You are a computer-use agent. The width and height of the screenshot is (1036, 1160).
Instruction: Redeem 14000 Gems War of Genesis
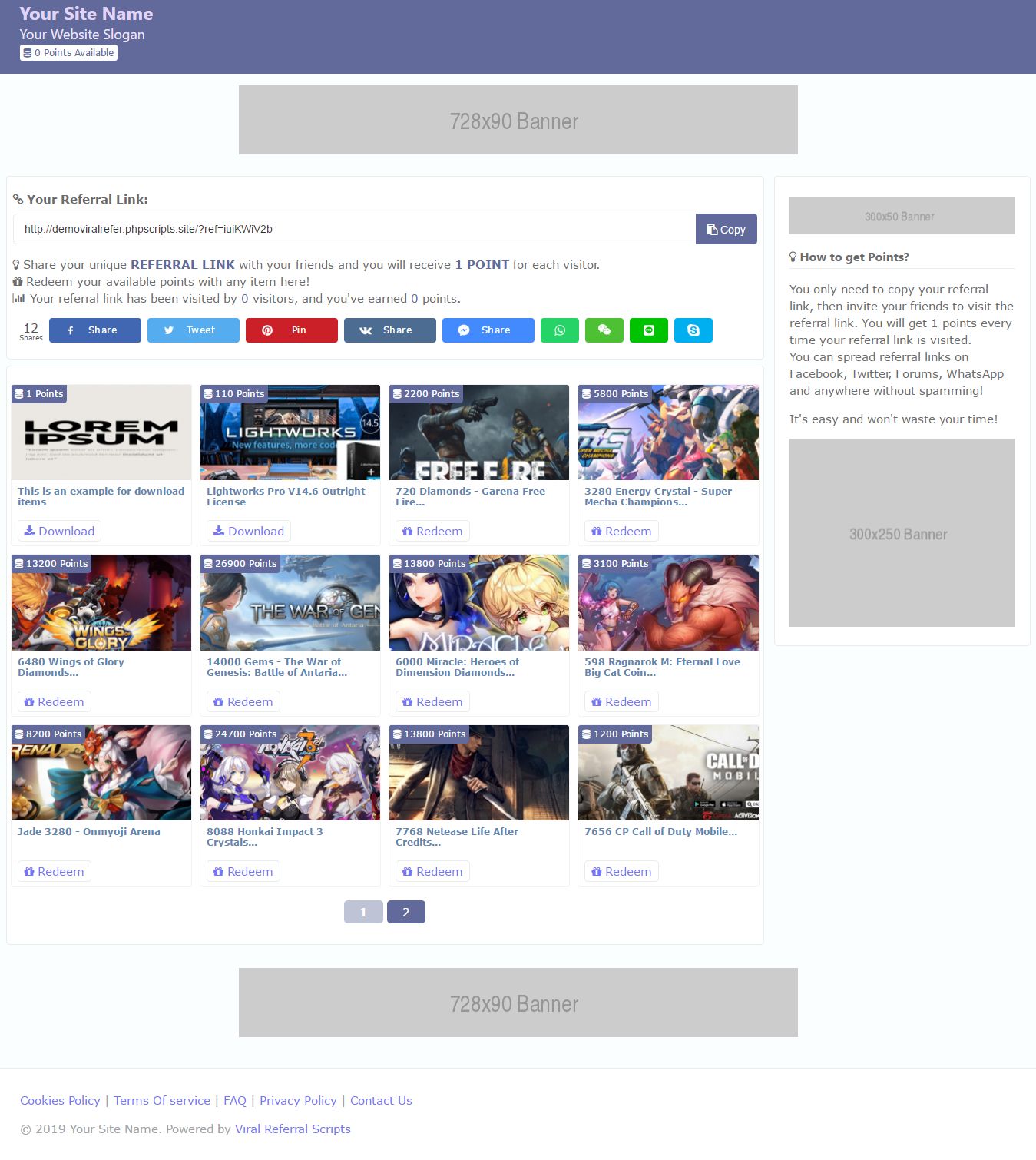(243, 701)
